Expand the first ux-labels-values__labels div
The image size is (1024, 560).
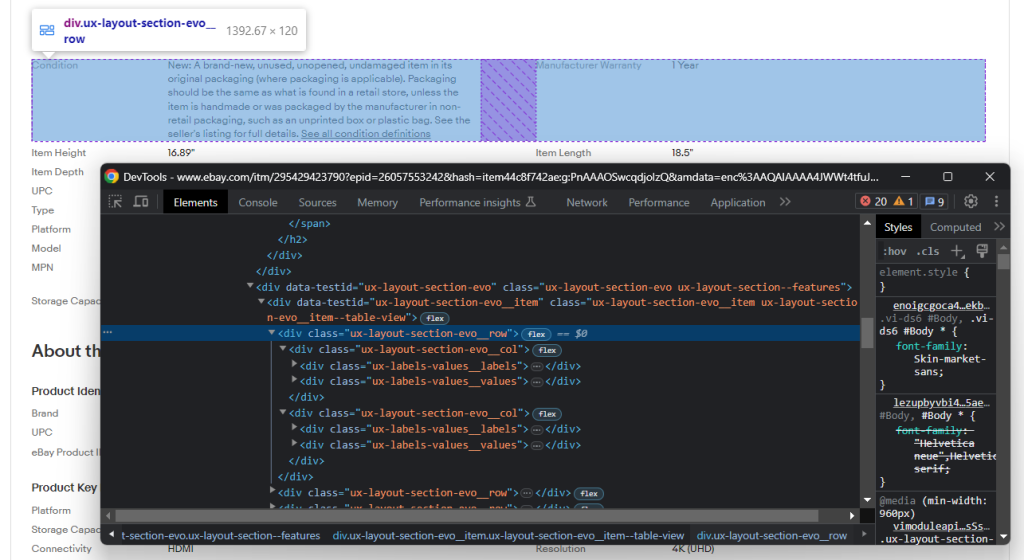(294, 366)
